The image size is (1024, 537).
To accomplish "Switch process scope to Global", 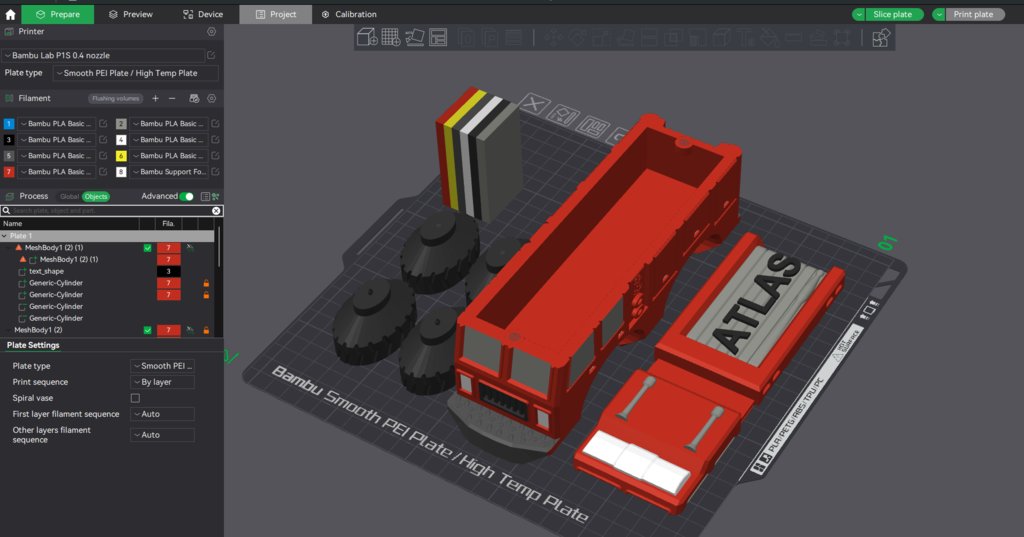I will pos(69,197).
